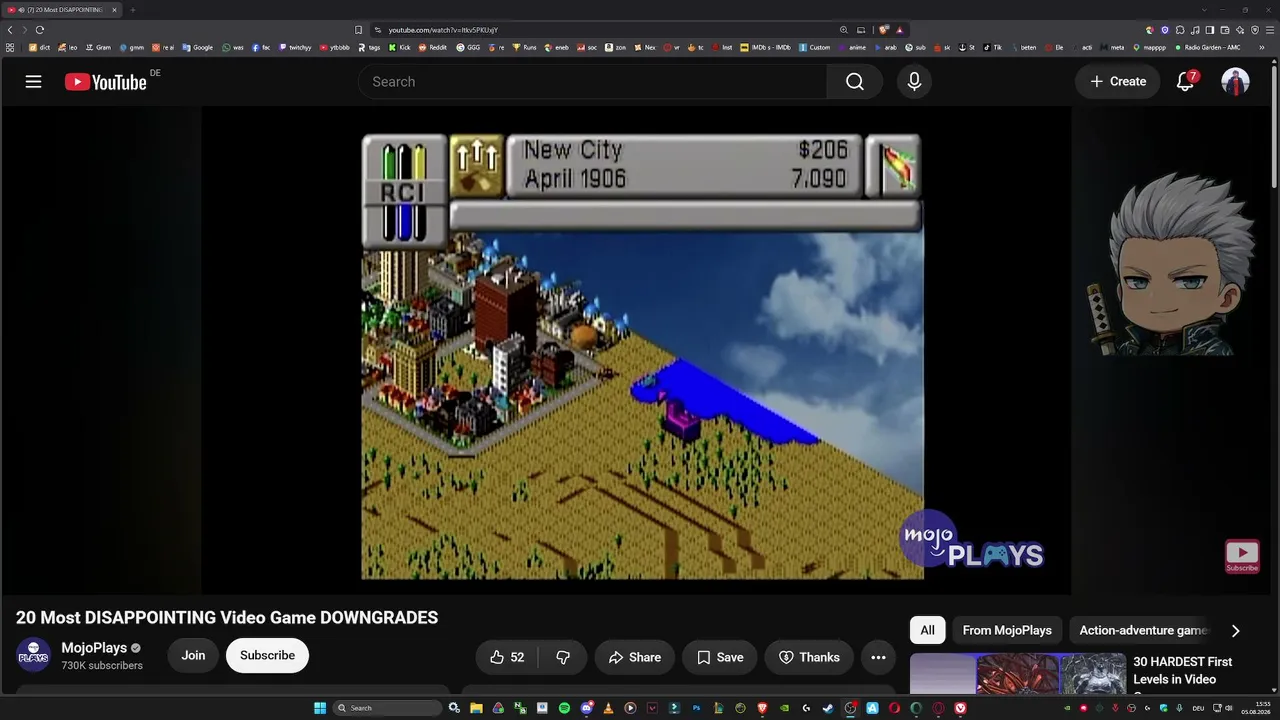Select the From MojoPlays chip
Screen dimensions: 1280x720
click(1007, 630)
